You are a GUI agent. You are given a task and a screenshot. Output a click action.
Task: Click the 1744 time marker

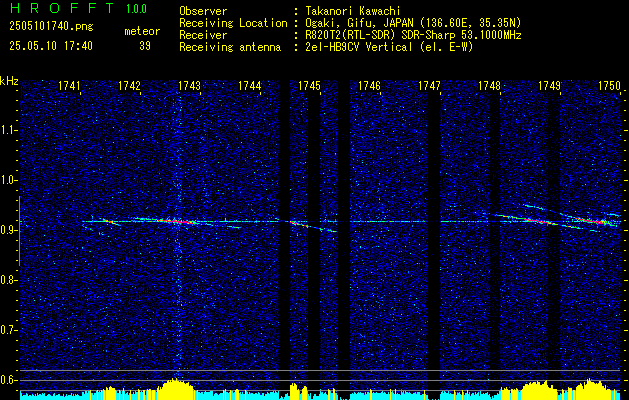tap(250, 86)
